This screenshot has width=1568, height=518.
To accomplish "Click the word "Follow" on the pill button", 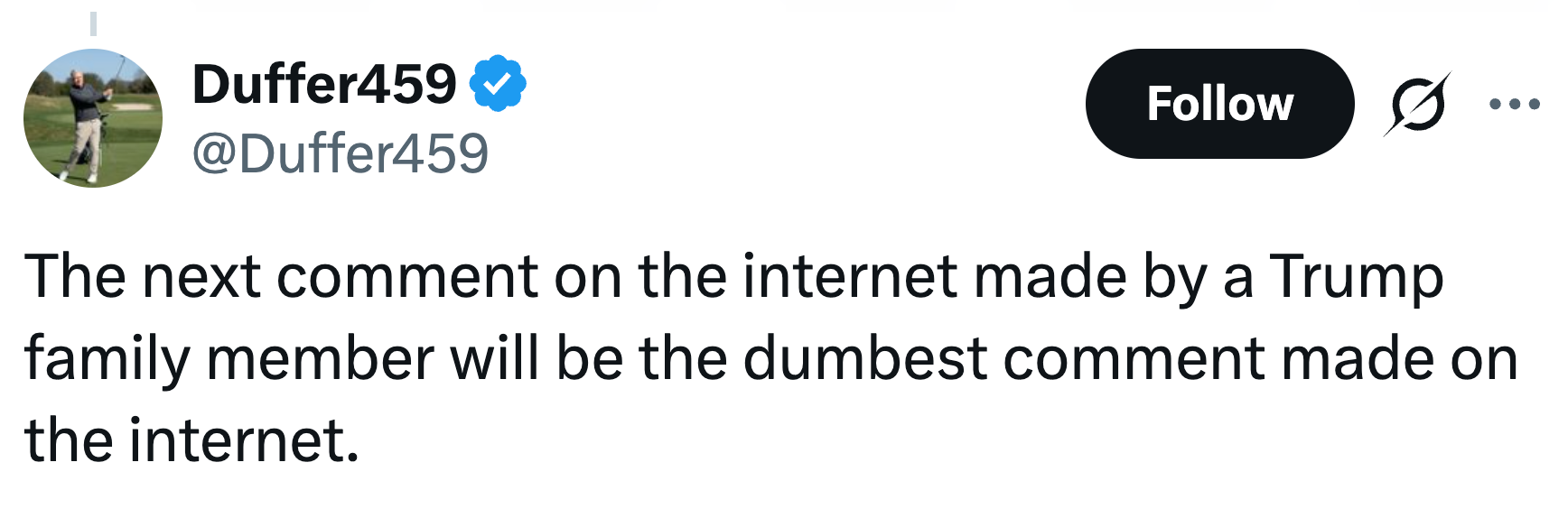I will [x=1219, y=104].
